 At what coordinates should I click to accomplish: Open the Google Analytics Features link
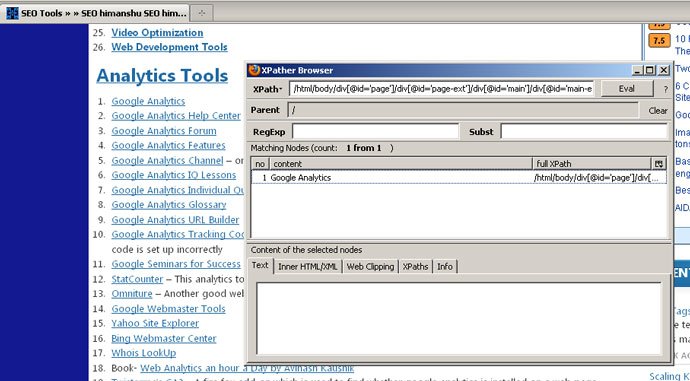pyautogui.click(x=168, y=145)
